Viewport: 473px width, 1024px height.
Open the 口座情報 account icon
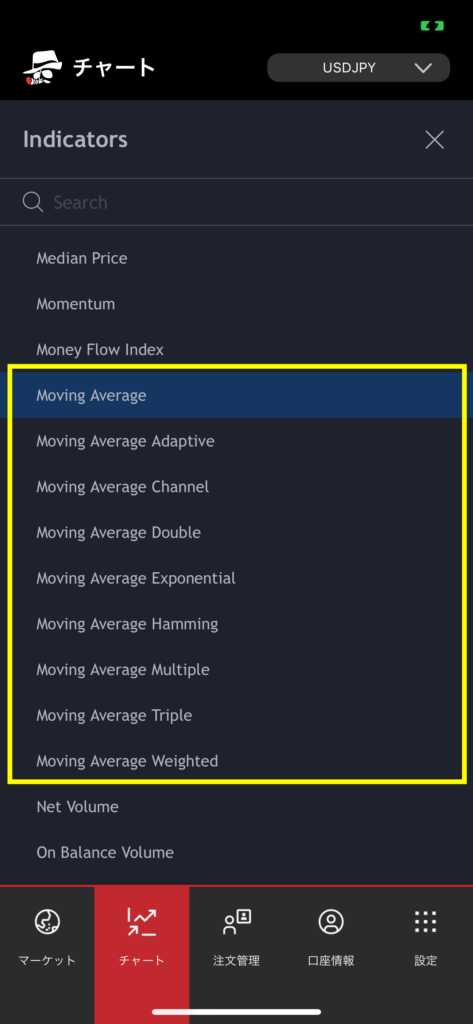(x=331, y=921)
